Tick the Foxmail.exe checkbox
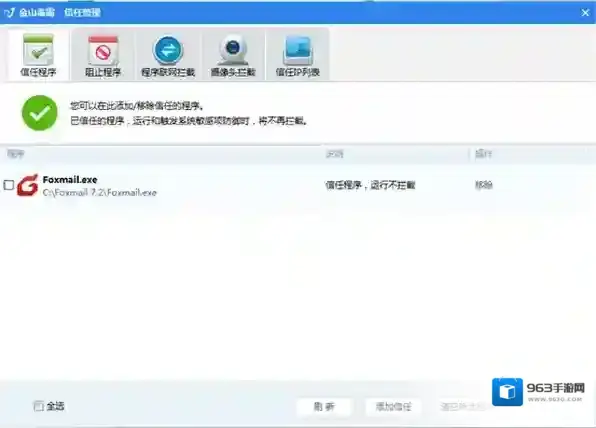This screenshot has width=596, height=428. click(9, 185)
